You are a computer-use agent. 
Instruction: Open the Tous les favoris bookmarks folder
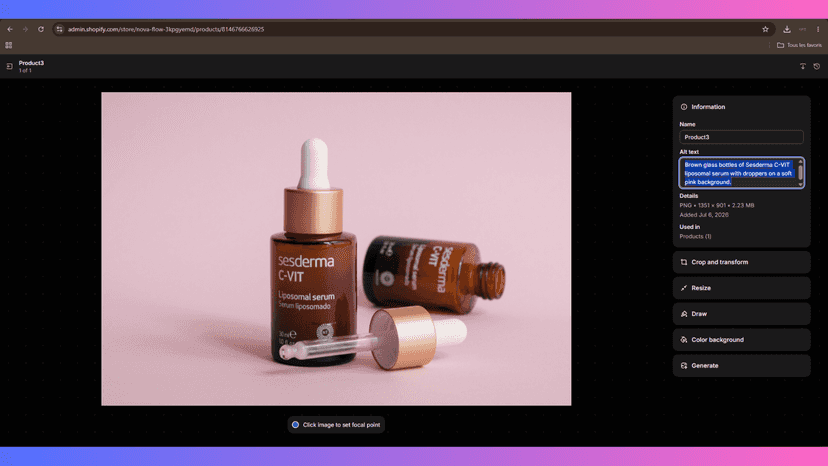(799, 45)
